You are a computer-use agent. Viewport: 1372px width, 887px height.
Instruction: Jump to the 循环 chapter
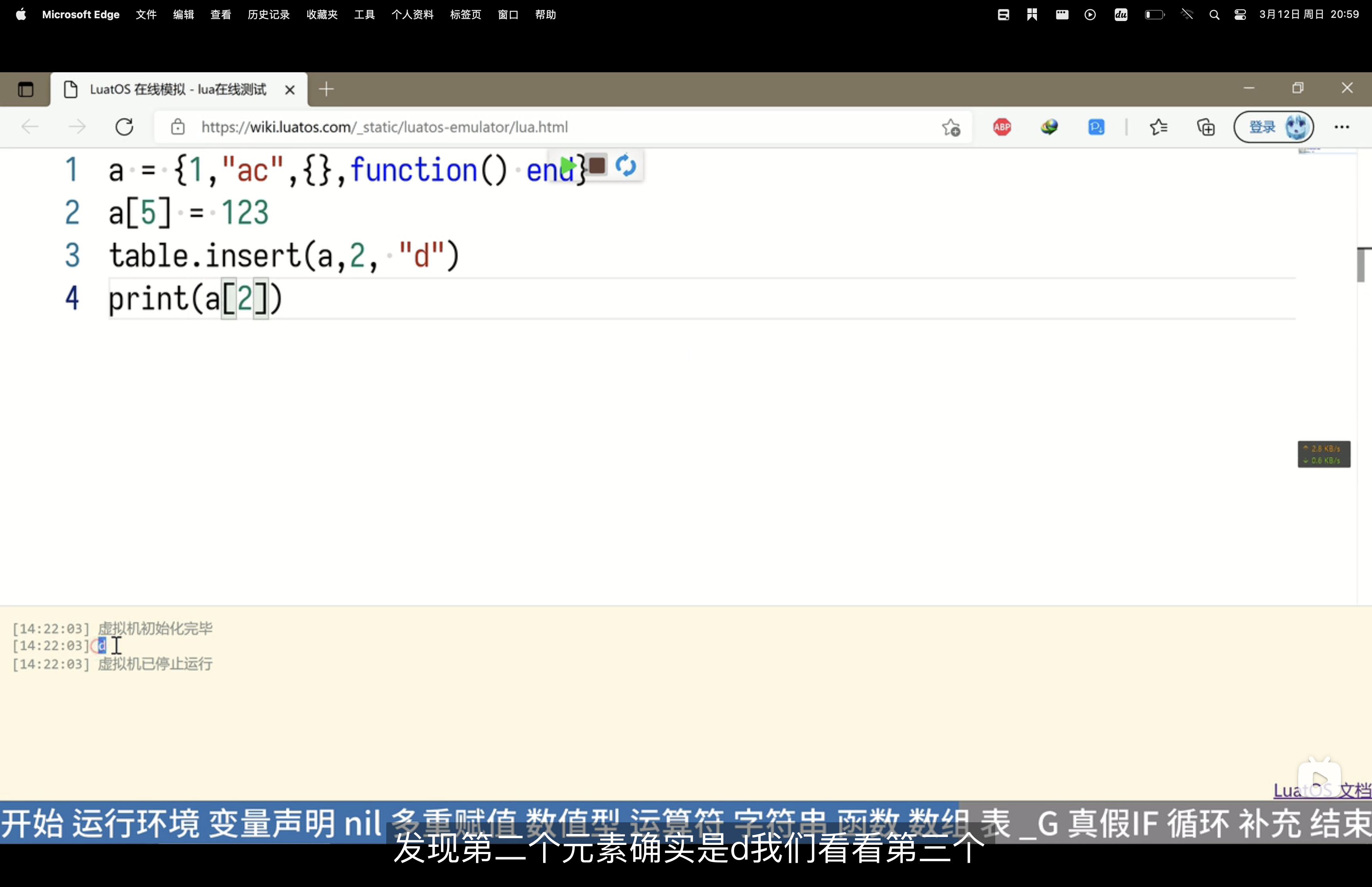[x=1198, y=823]
